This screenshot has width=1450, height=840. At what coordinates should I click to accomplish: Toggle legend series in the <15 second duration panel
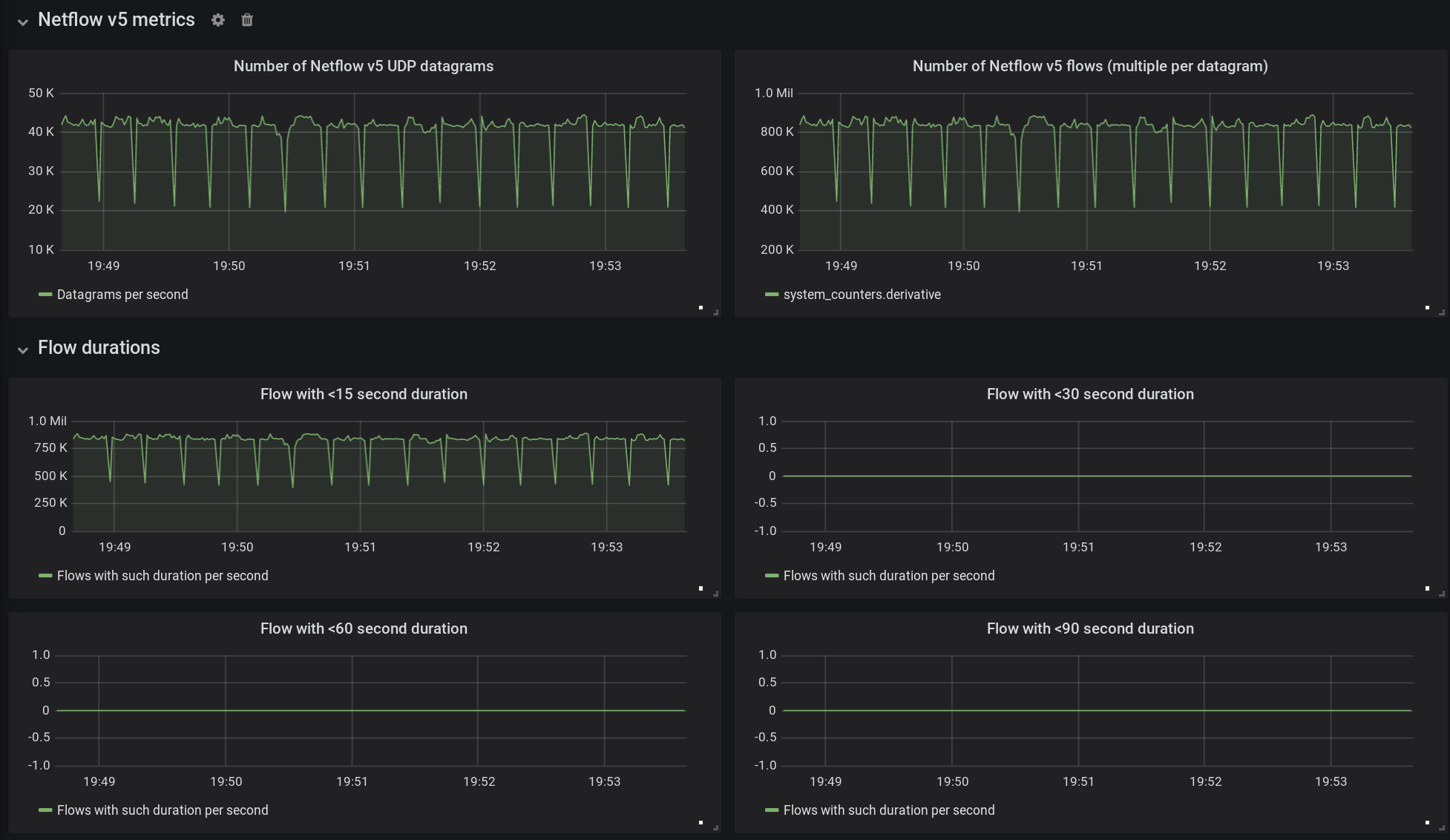coord(163,576)
